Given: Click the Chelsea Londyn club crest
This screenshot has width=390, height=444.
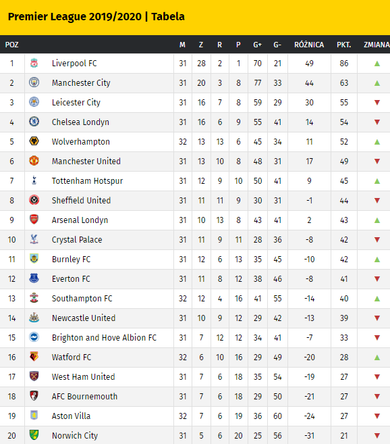Looking at the screenshot, I should [34, 122].
